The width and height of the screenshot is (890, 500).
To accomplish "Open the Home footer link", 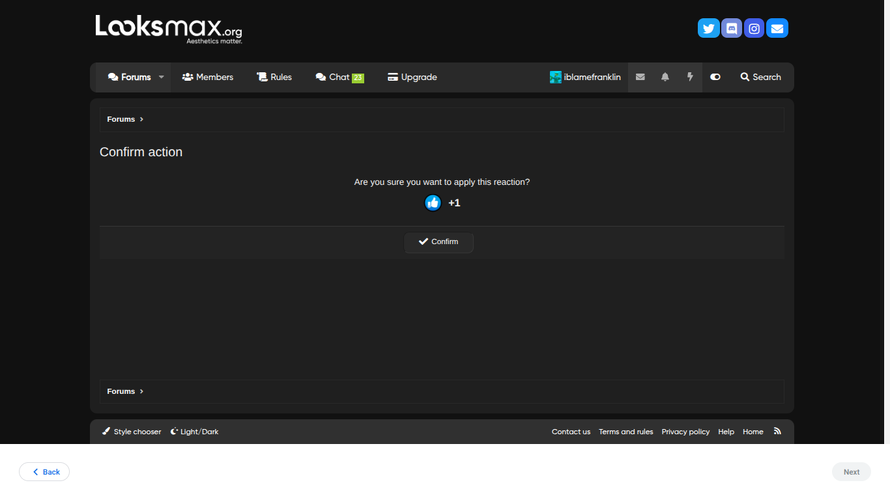I will 753,432.
